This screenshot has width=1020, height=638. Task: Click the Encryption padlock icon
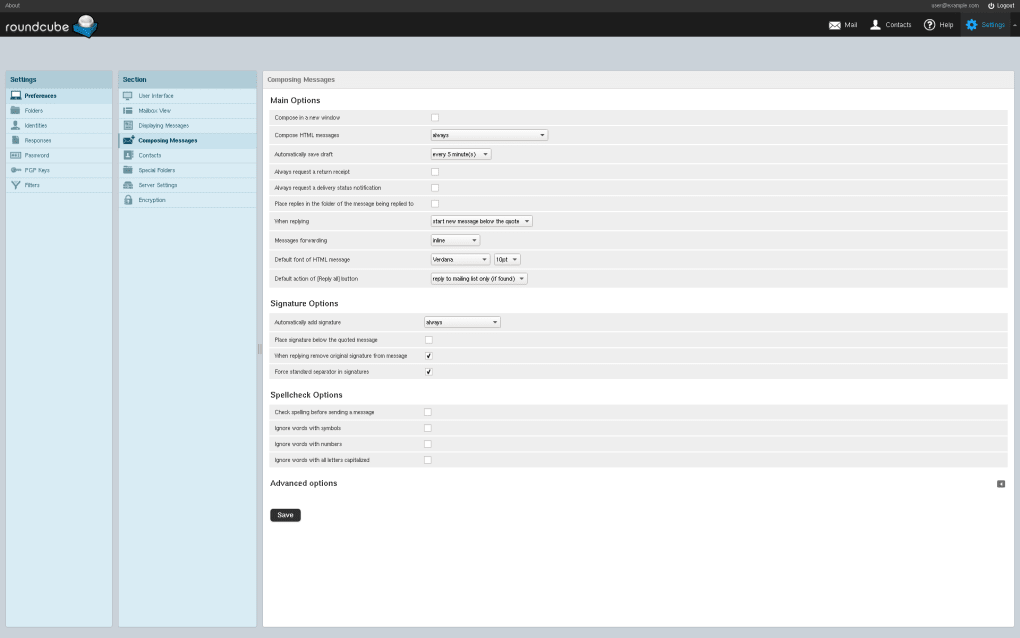tap(128, 200)
